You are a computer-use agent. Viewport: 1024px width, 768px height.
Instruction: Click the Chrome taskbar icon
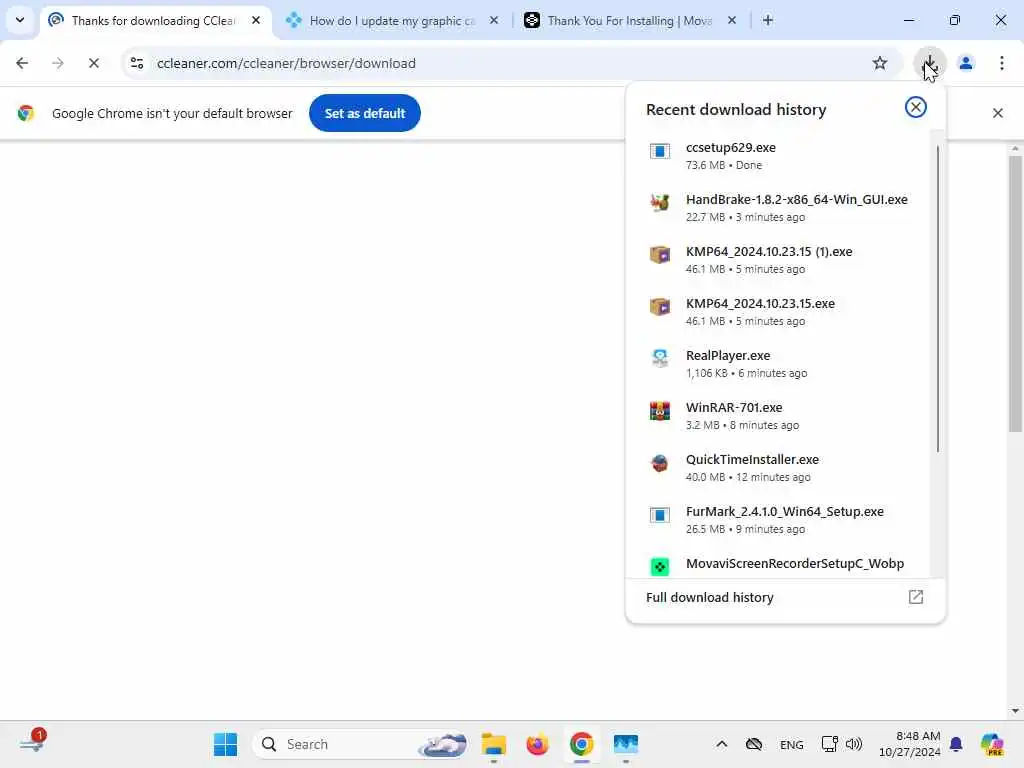click(581, 744)
